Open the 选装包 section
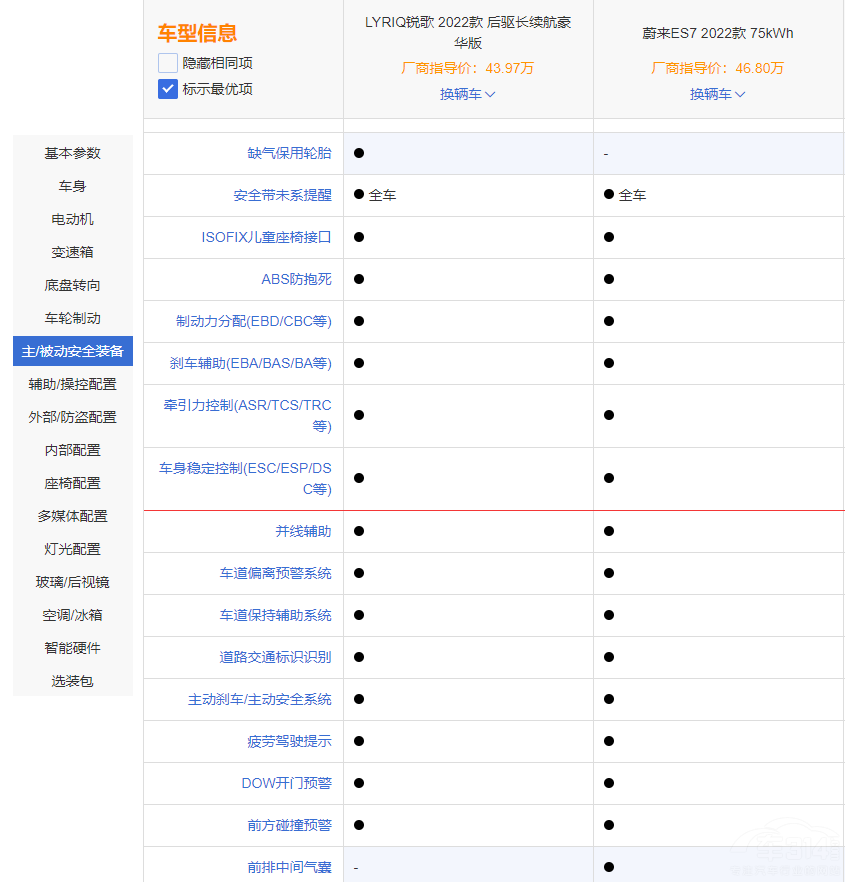 coord(71,680)
